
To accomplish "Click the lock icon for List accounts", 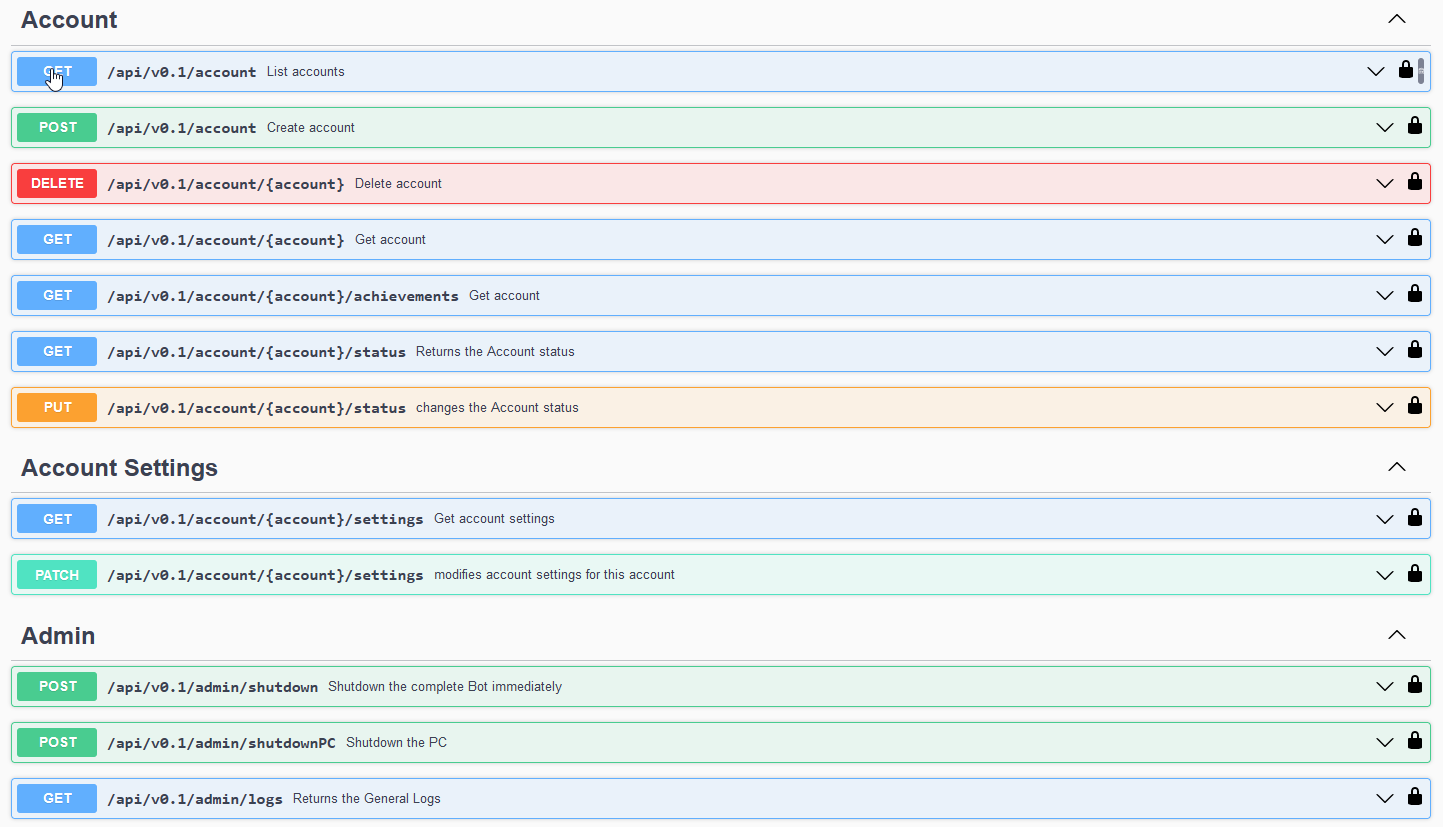I will pyautogui.click(x=1406, y=71).
